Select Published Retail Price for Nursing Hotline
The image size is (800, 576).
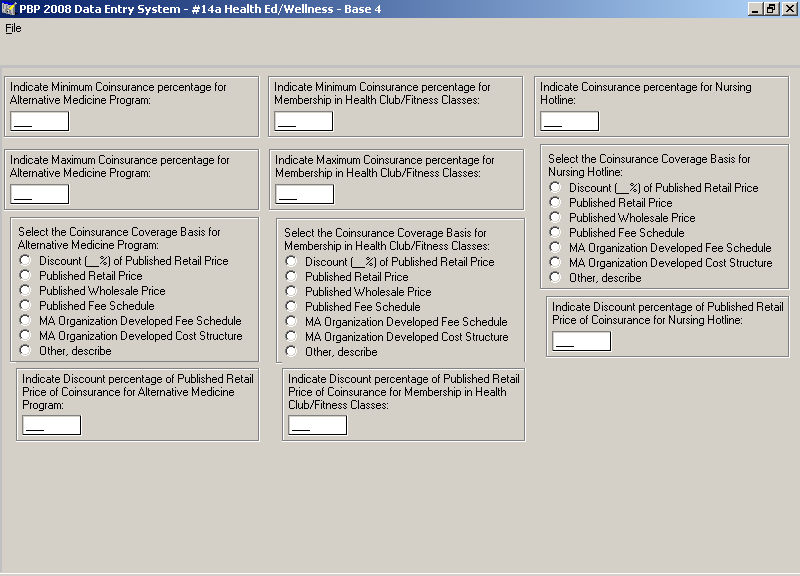[611, 203]
